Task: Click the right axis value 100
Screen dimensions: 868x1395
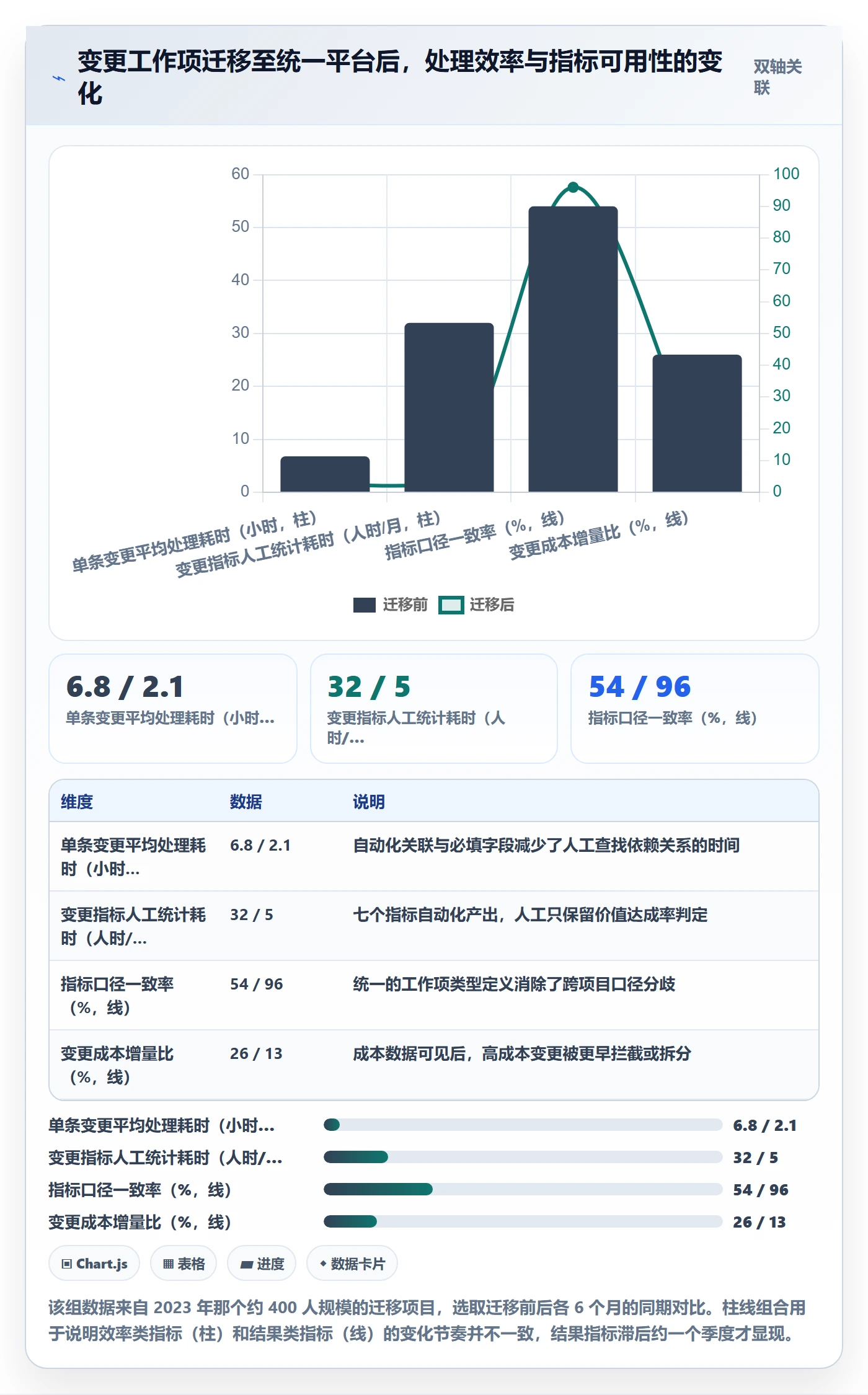Action: click(x=786, y=174)
